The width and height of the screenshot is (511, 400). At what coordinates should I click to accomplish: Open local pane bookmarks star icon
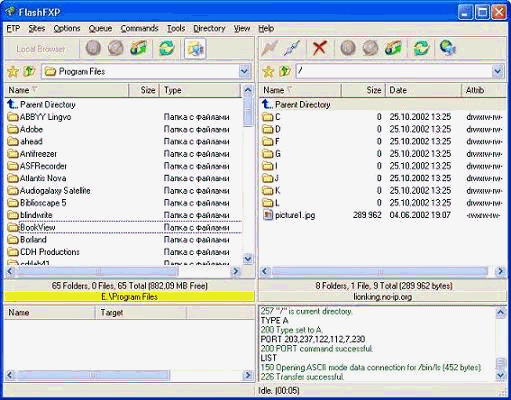pos(13,71)
